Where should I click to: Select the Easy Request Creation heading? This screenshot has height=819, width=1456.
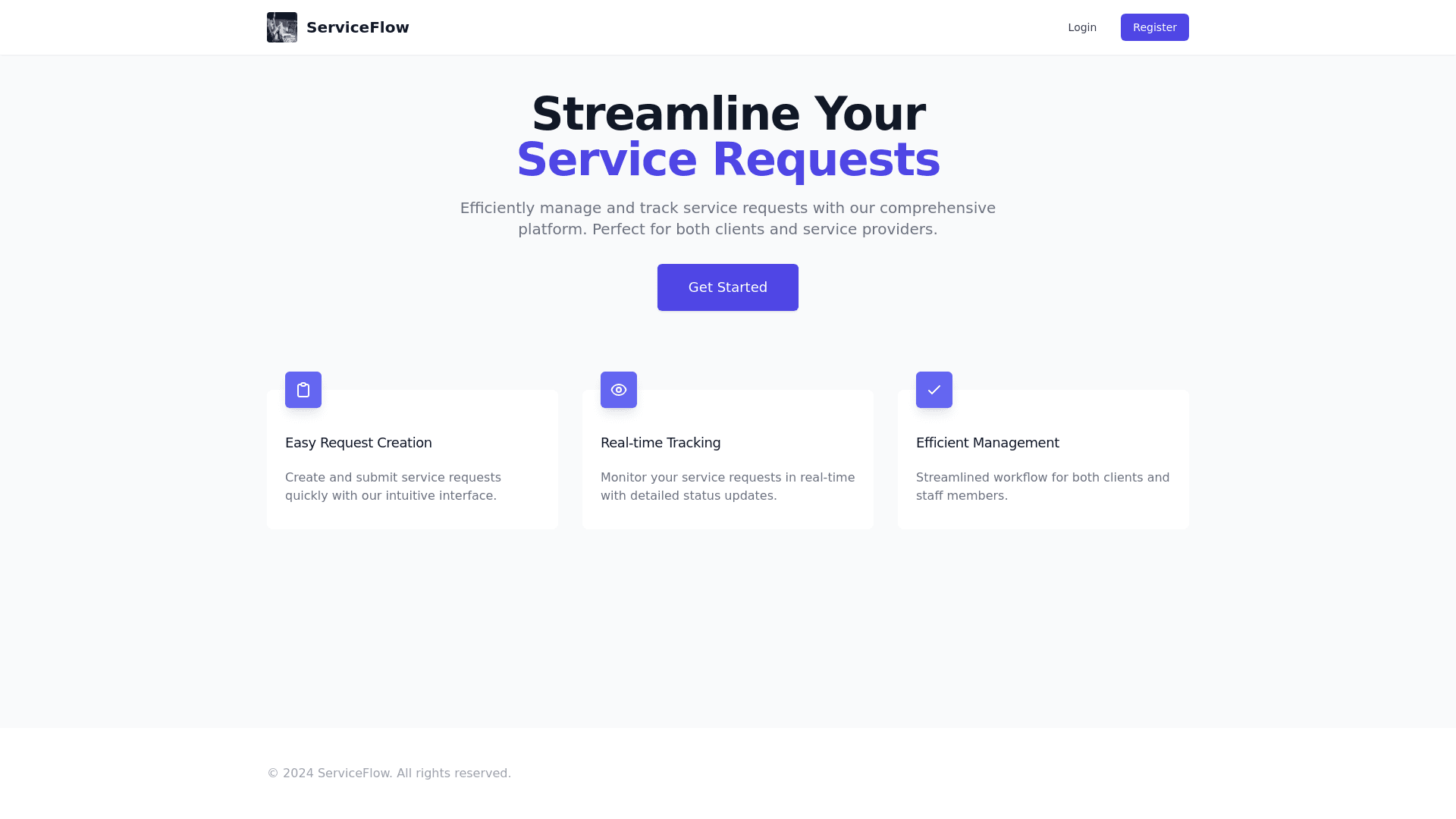[x=358, y=443]
